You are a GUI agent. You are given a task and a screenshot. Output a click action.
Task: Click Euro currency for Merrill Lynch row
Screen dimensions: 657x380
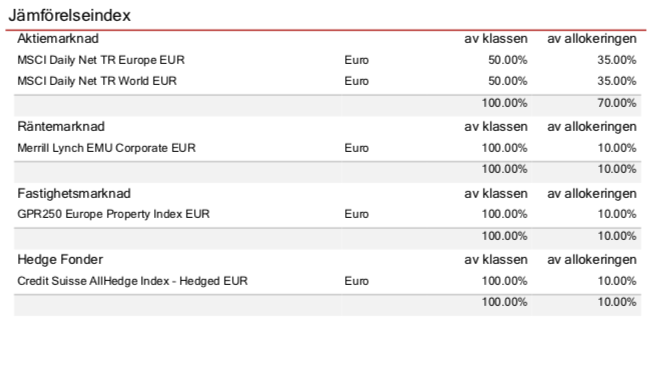tap(357, 148)
